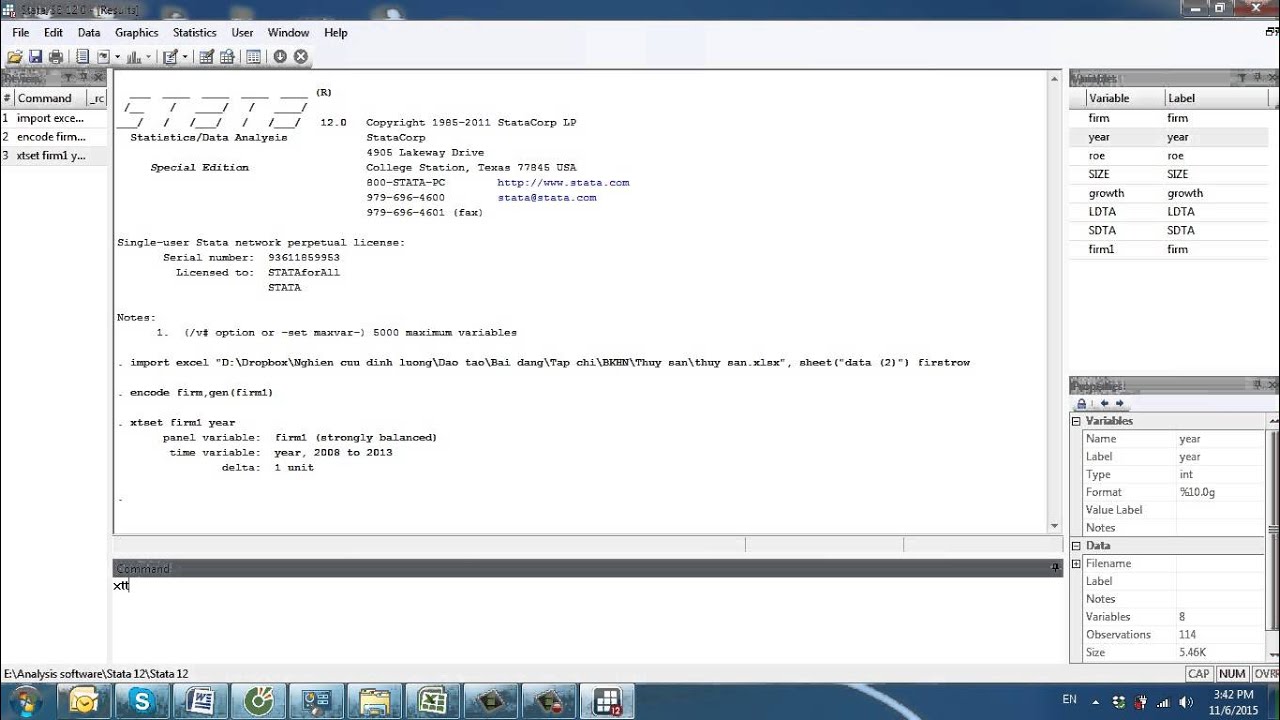1280x720 pixels.
Task: Select the firm1 variable row
Action: 1169,249
